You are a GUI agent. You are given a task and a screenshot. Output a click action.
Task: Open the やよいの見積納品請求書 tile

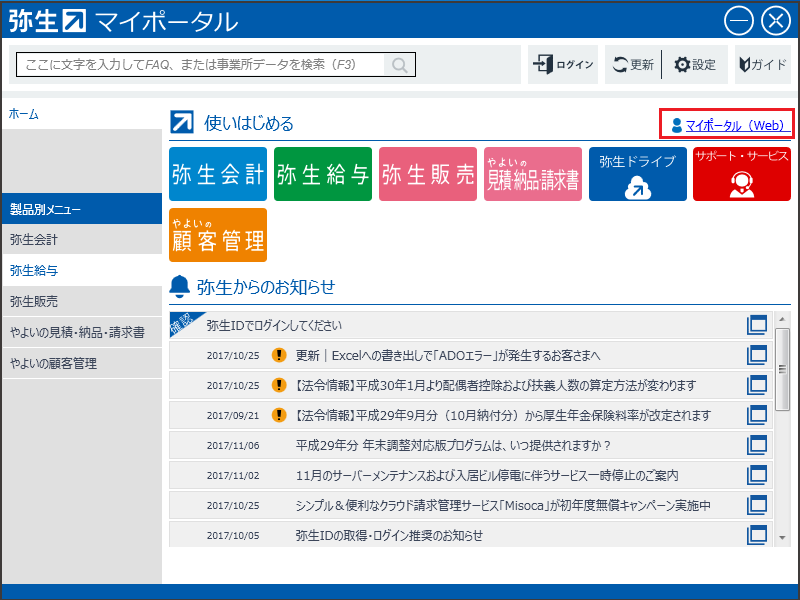point(533,174)
